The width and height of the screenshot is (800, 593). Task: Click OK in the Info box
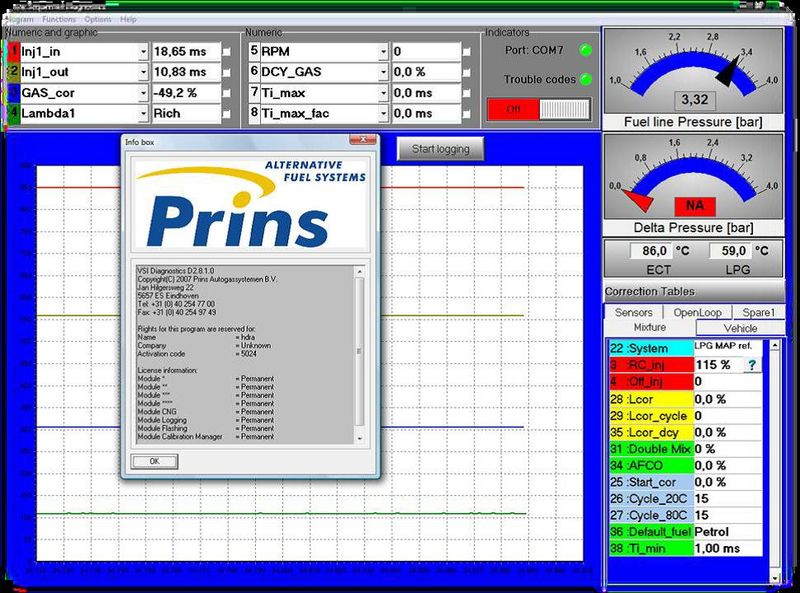coord(155,461)
